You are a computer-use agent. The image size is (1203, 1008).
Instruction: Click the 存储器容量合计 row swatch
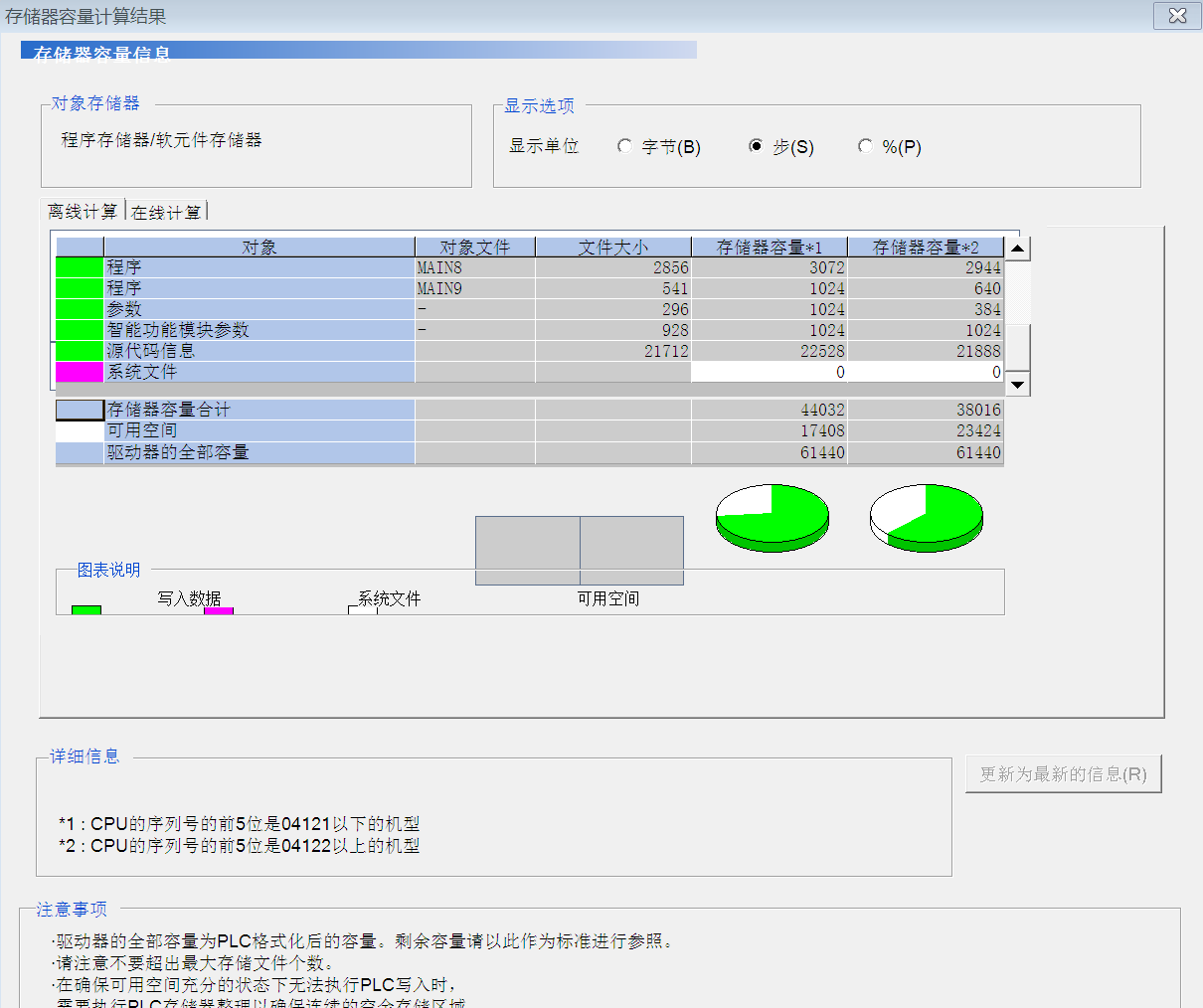[80, 410]
